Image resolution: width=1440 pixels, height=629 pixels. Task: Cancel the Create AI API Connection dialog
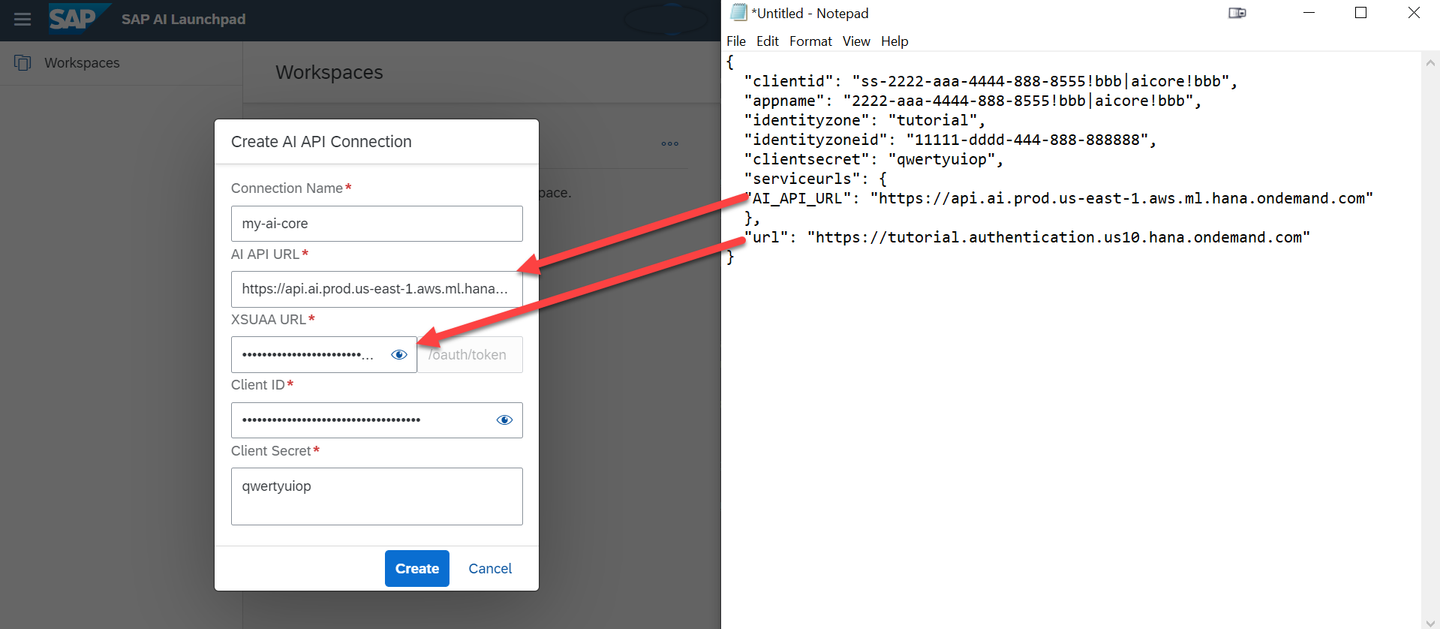[490, 568]
